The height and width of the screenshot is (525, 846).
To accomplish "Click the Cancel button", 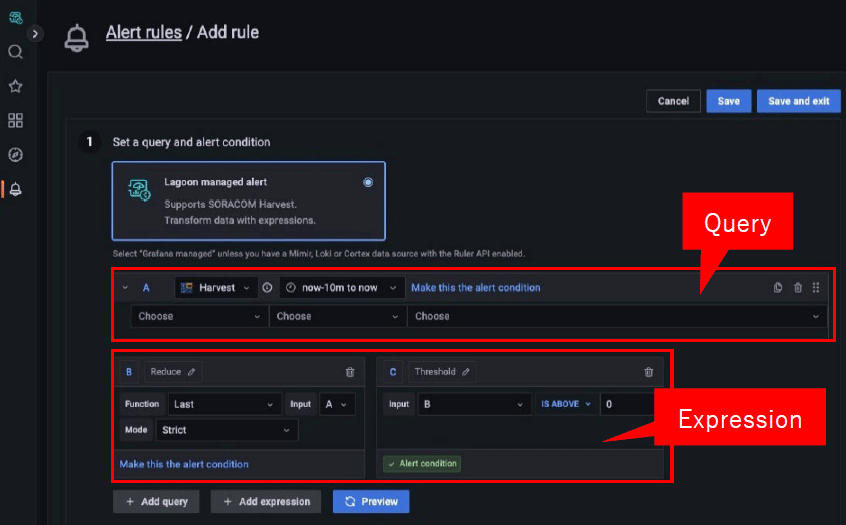I will point(673,101).
